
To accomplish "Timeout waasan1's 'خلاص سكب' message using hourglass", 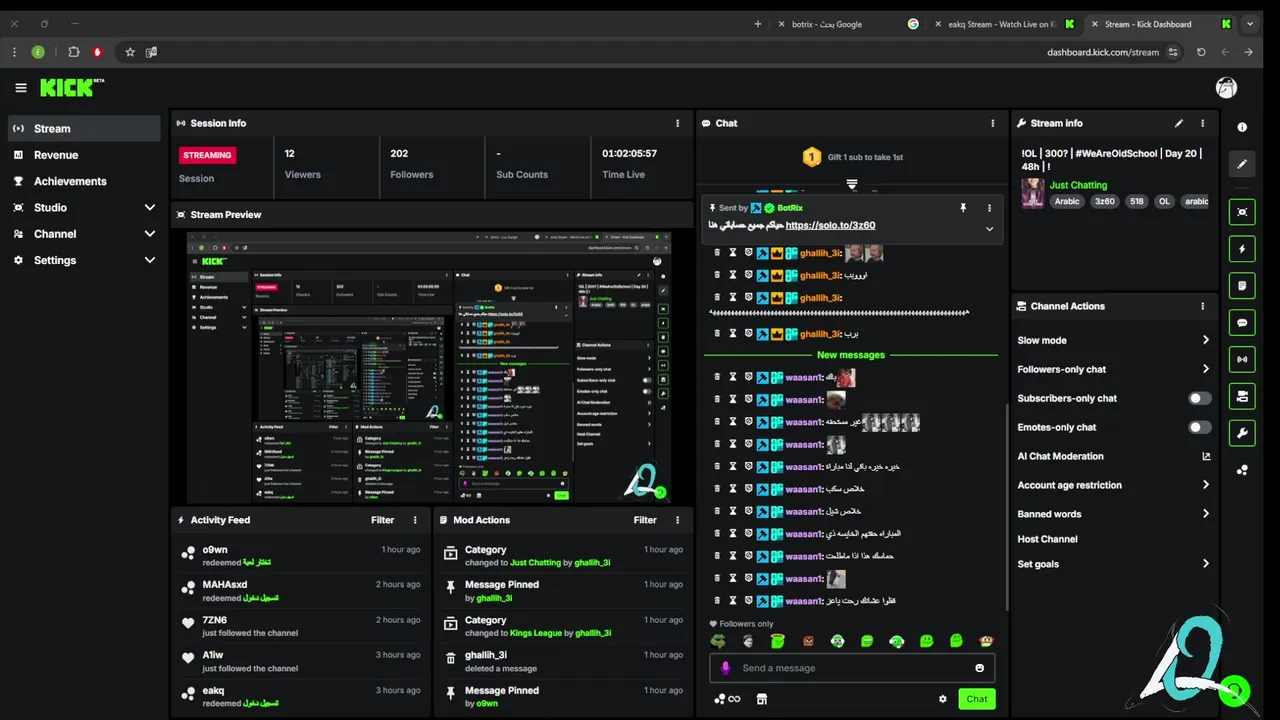I will click(732, 489).
